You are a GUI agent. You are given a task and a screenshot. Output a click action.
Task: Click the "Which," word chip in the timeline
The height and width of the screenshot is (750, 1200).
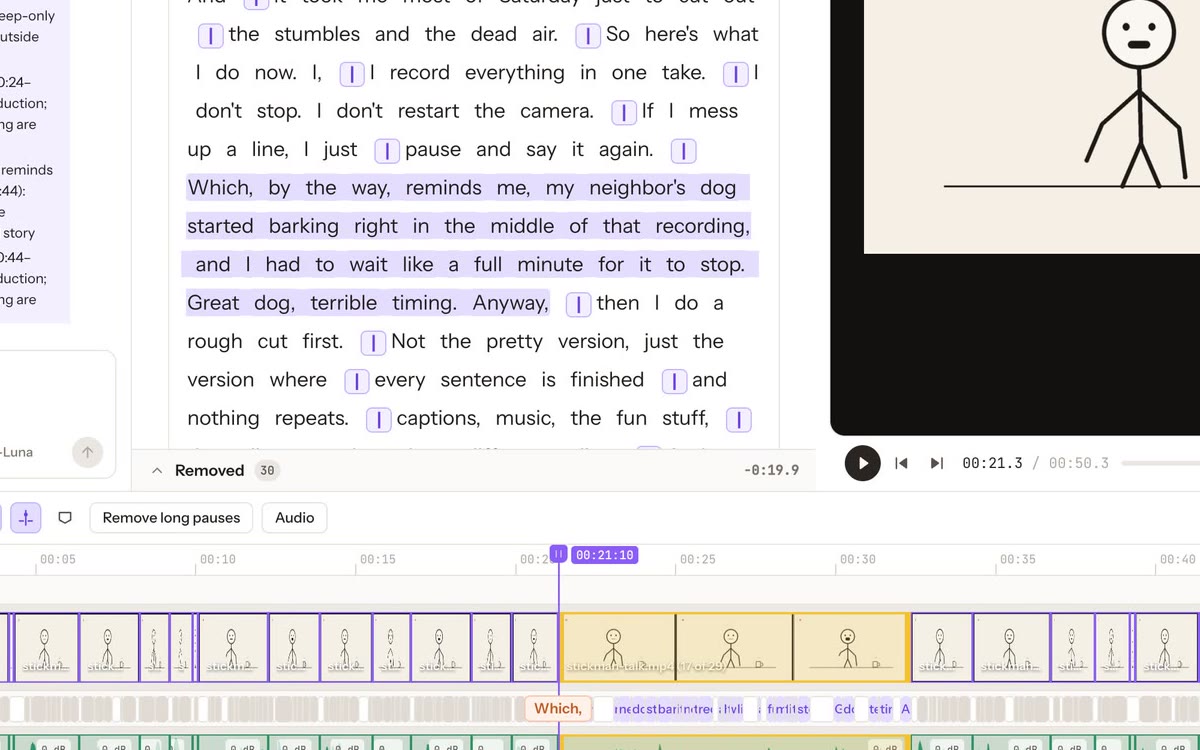558,709
